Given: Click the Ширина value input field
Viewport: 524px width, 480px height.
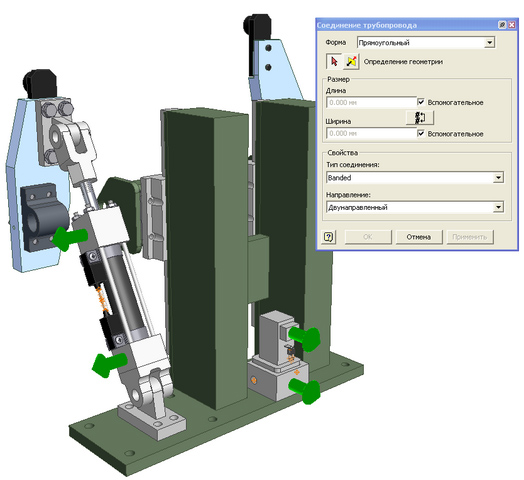Looking at the screenshot, I should tap(371, 133).
